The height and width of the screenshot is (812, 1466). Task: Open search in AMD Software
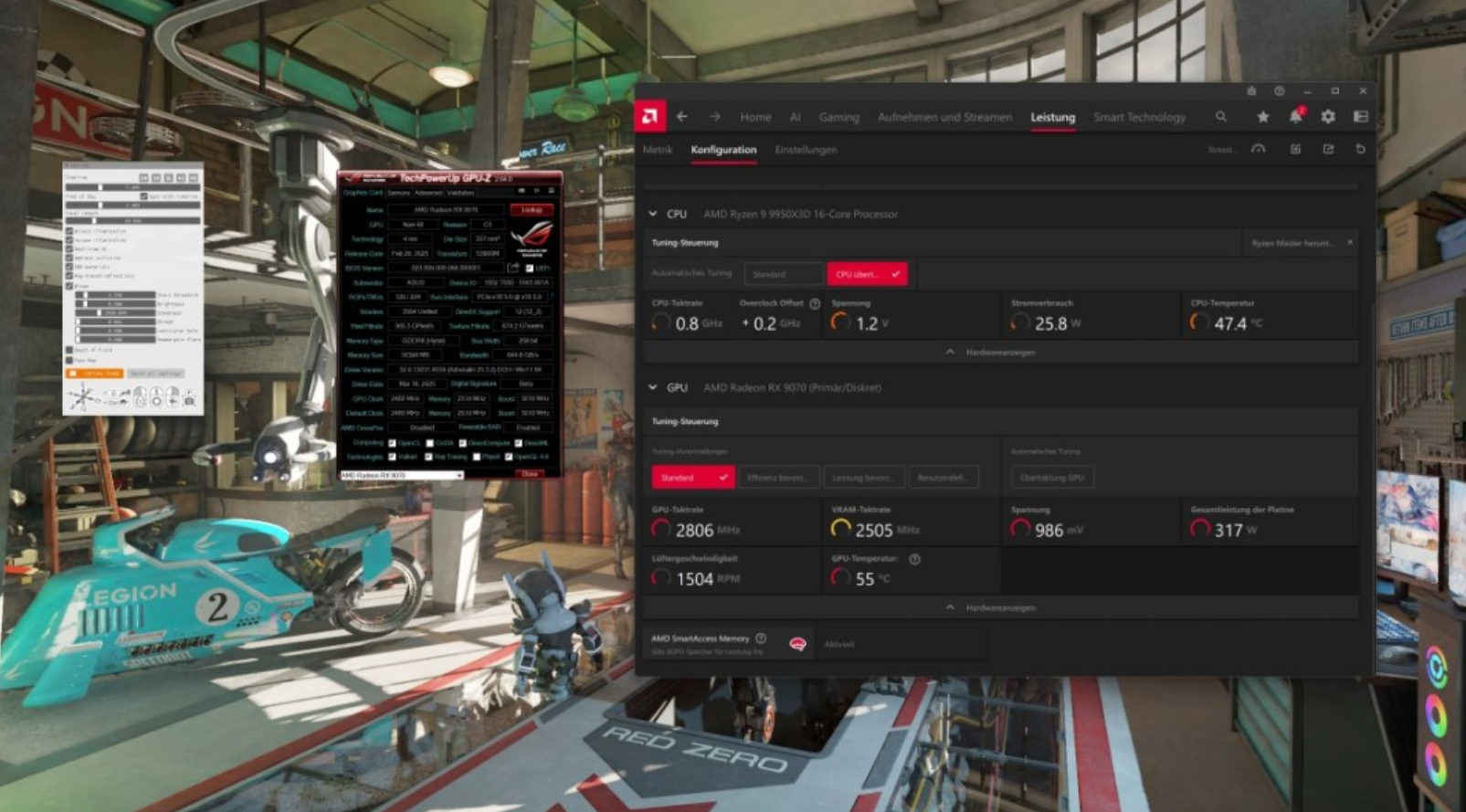[1221, 117]
